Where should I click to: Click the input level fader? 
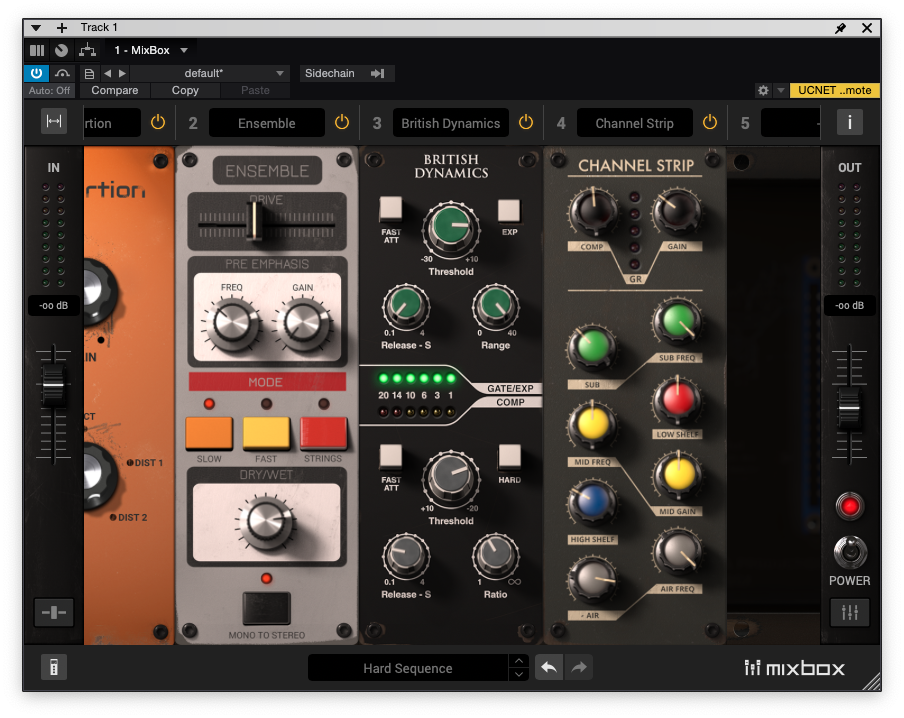click(x=53, y=385)
